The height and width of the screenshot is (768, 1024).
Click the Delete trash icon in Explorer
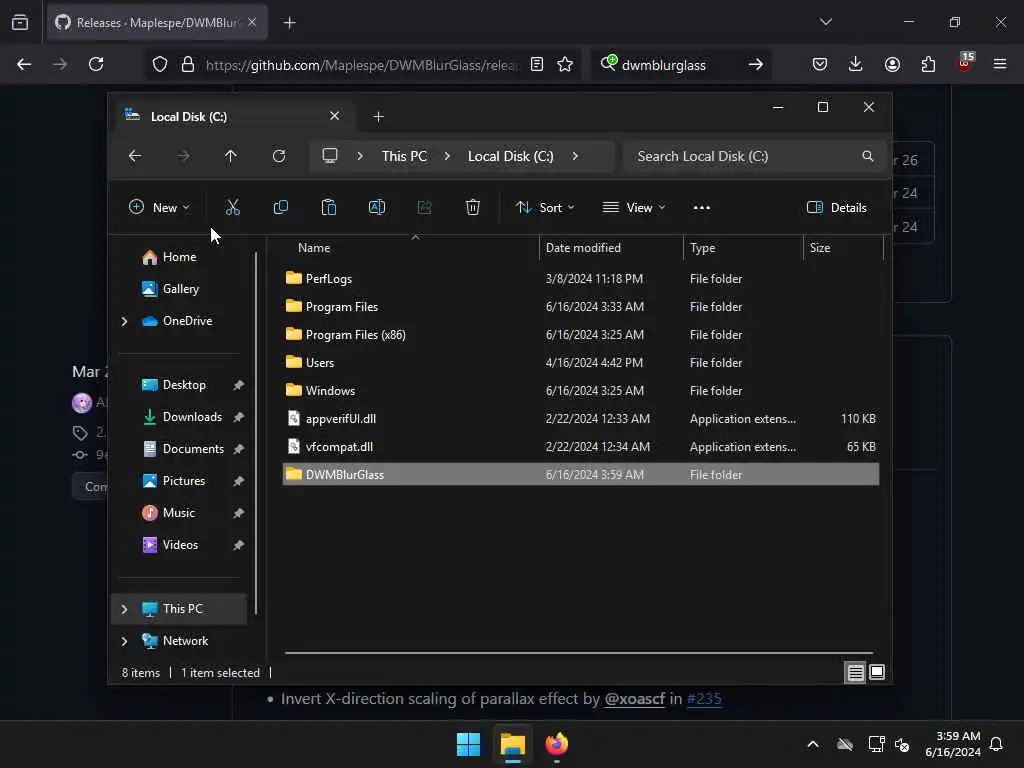point(473,208)
